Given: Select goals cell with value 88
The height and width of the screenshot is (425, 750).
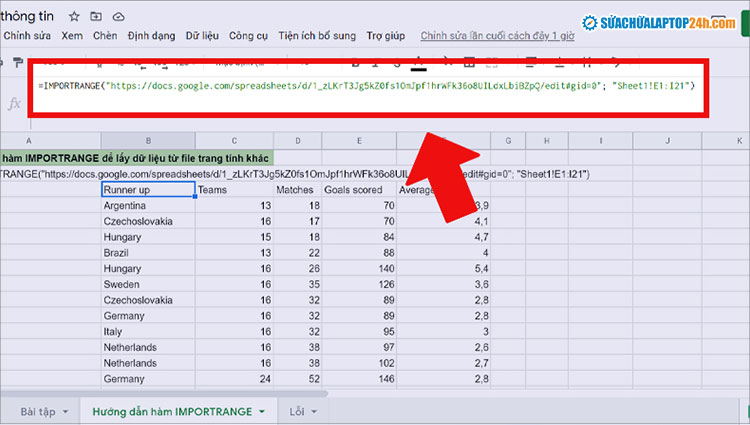Looking at the screenshot, I should tap(359, 253).
